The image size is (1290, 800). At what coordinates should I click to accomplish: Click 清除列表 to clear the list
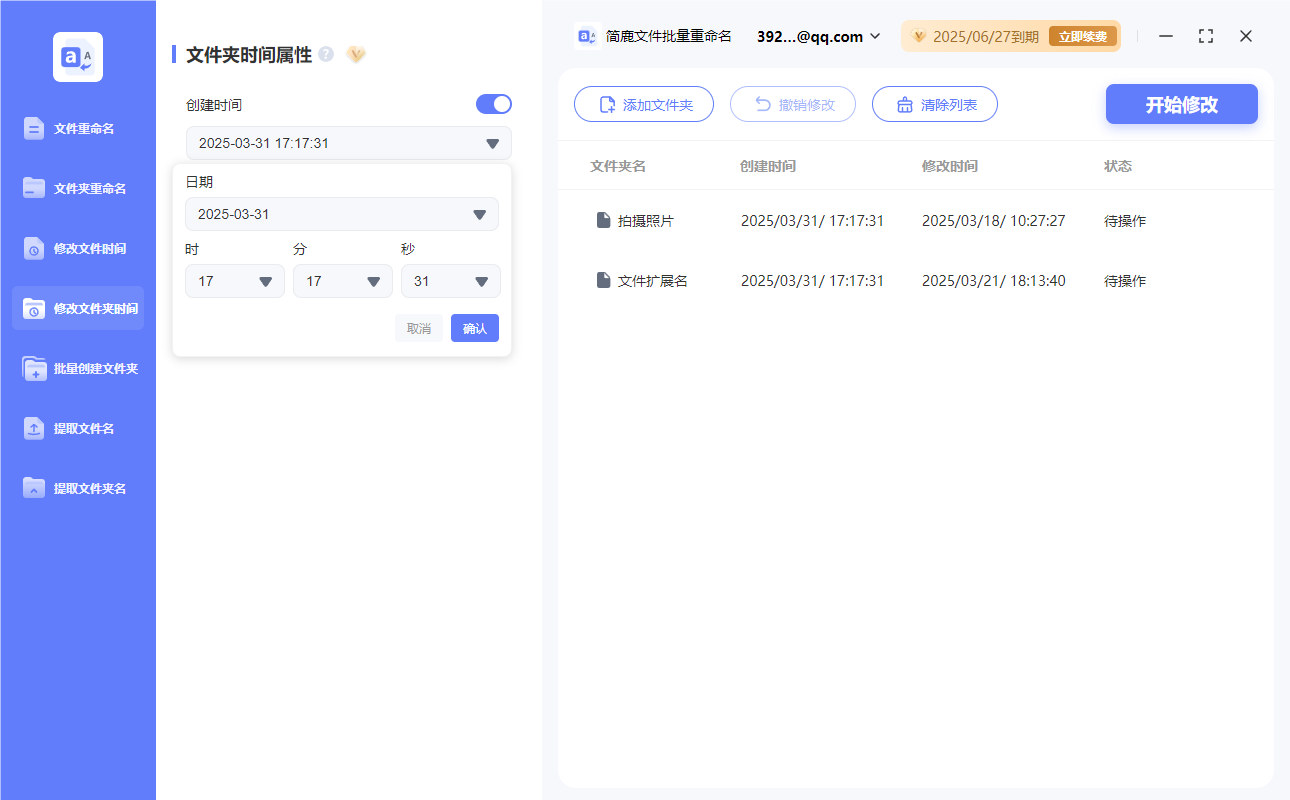tap(934, 103)
